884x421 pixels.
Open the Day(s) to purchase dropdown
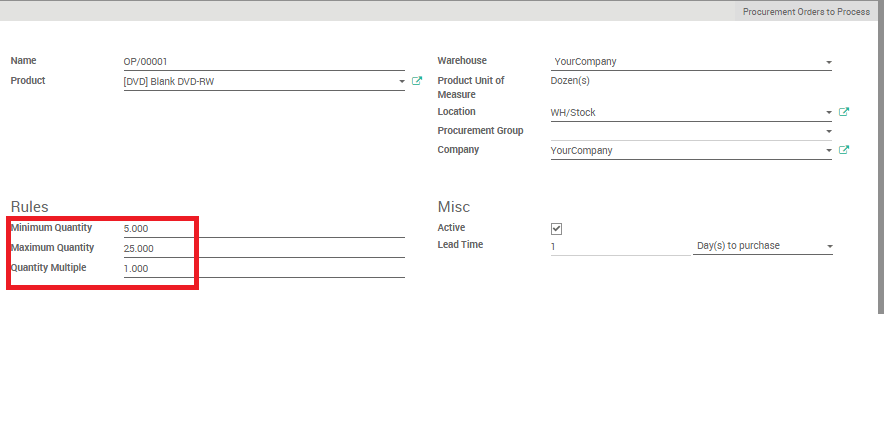[762, 246]
